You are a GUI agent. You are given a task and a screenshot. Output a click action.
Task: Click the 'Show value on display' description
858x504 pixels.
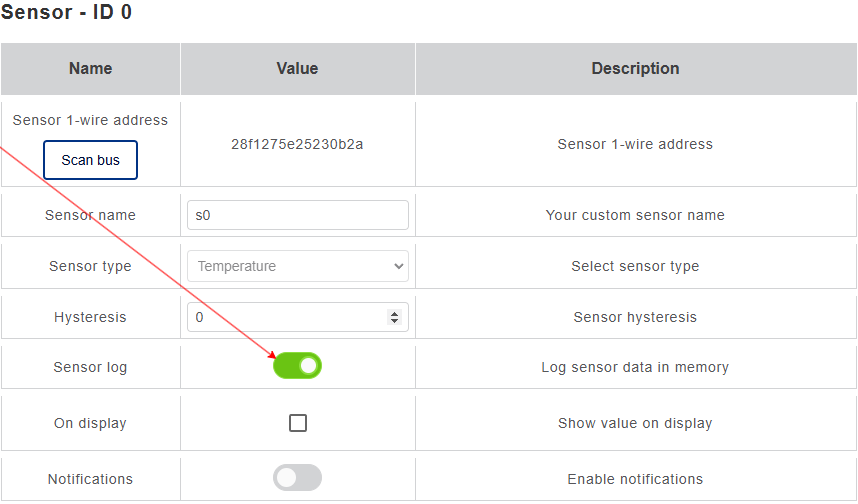(635, 423)
